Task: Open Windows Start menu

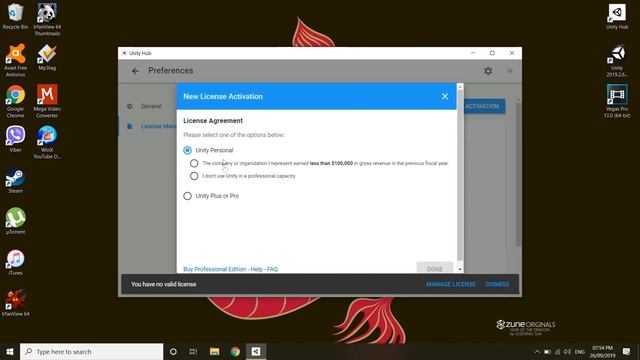Action: click(10, 351)
